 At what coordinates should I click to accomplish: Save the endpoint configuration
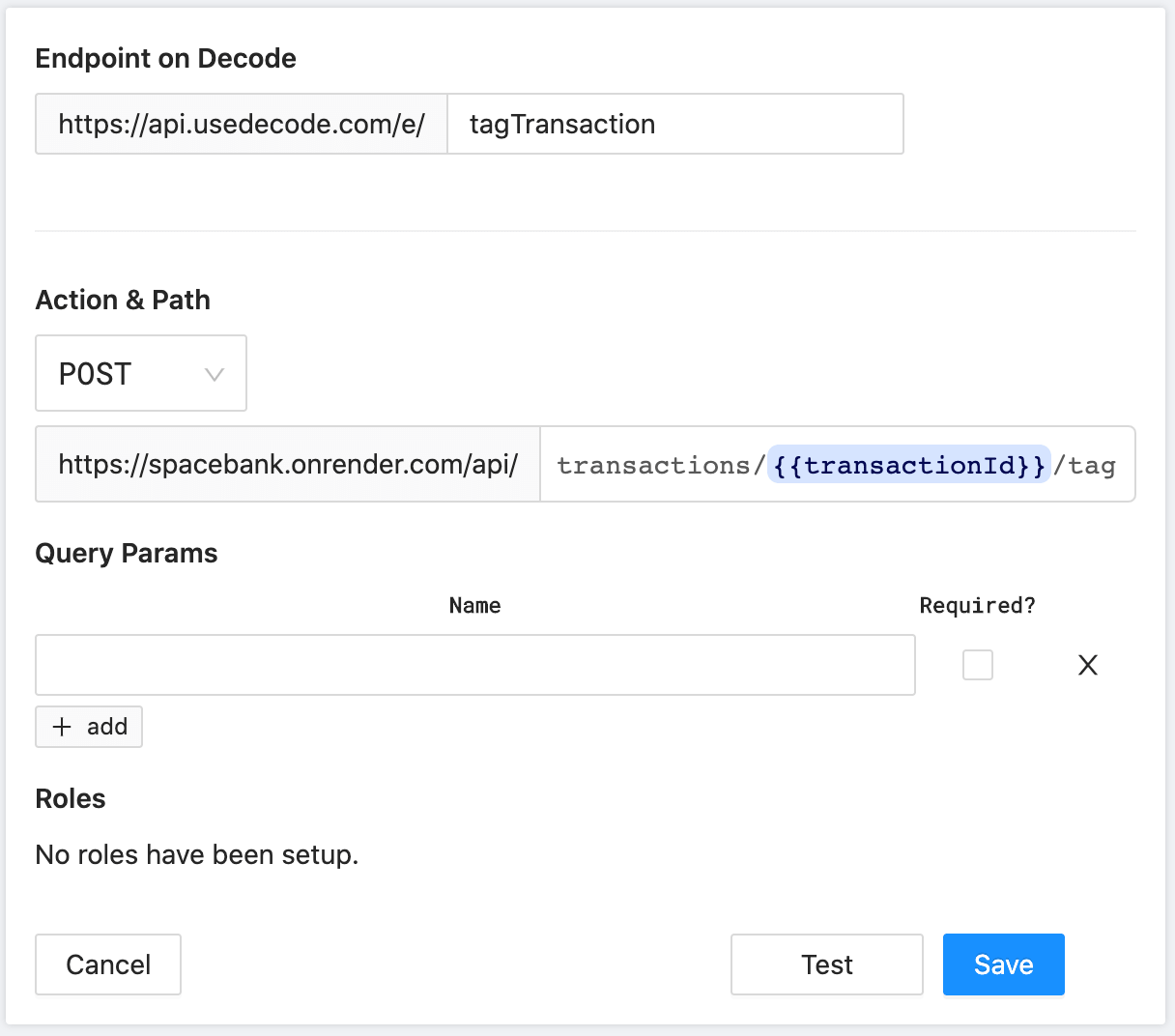(1003, 964)
